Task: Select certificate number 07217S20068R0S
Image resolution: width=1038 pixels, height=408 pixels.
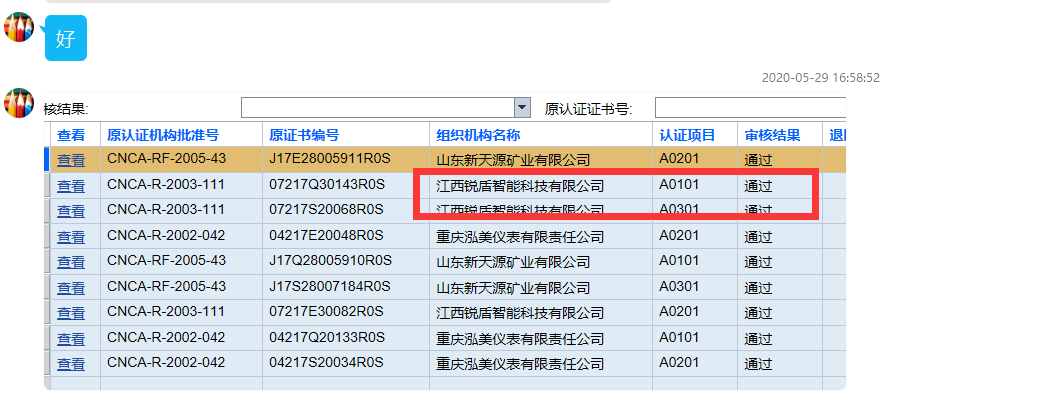Action: click(326, 209)
